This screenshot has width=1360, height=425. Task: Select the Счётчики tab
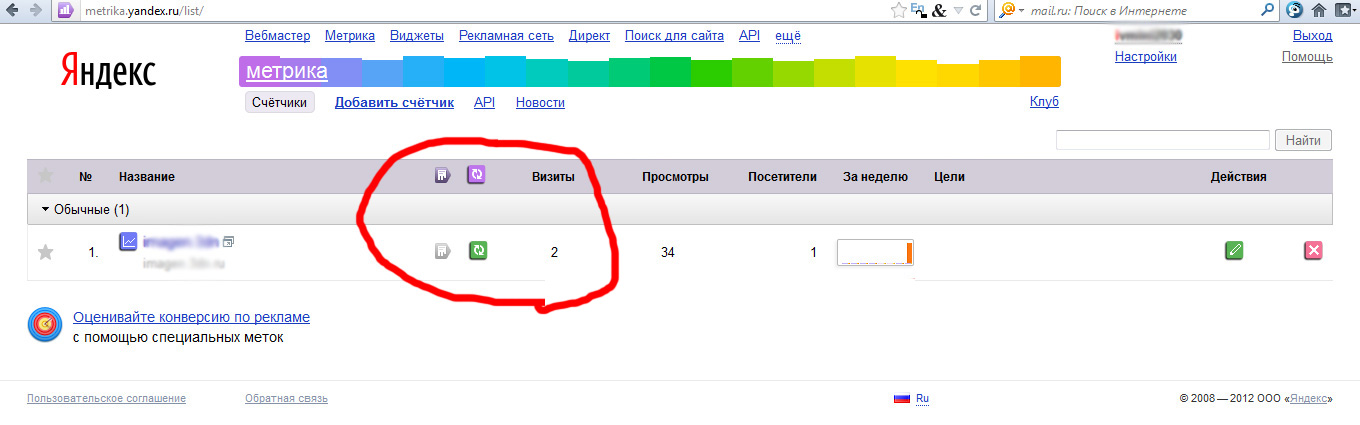point(279,102)
